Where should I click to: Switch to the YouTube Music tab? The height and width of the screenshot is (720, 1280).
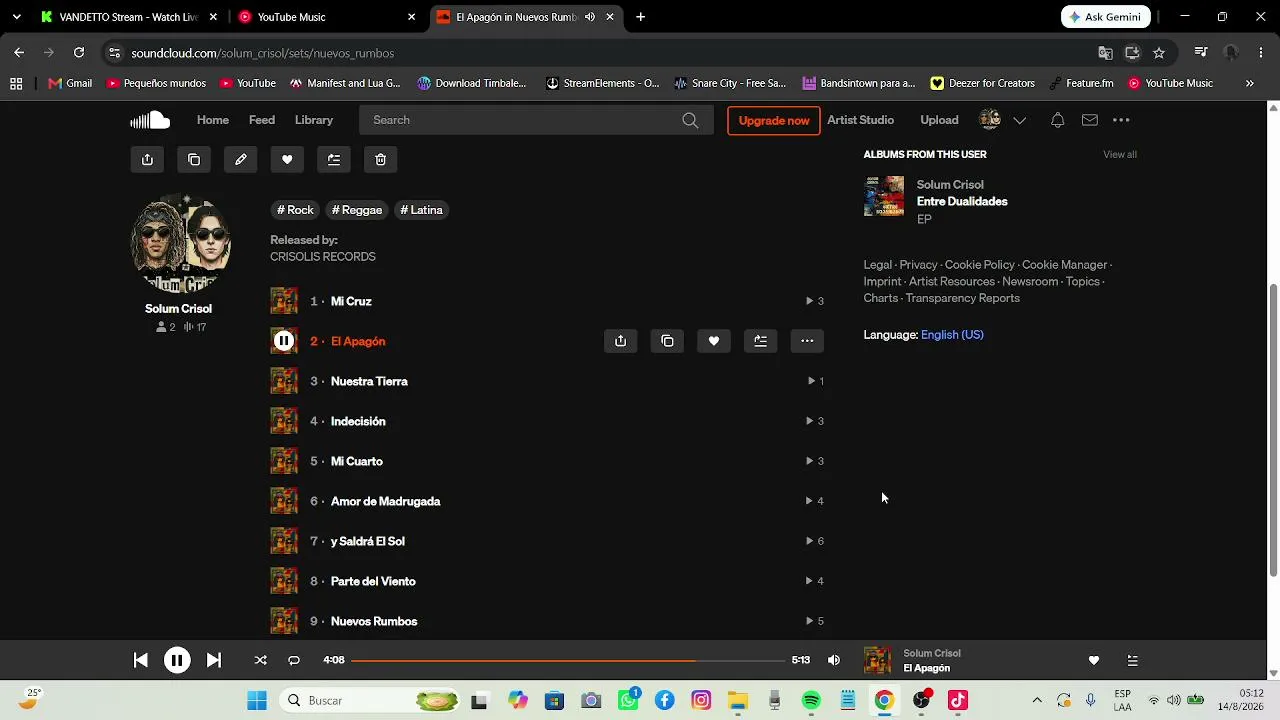point(327,17)
